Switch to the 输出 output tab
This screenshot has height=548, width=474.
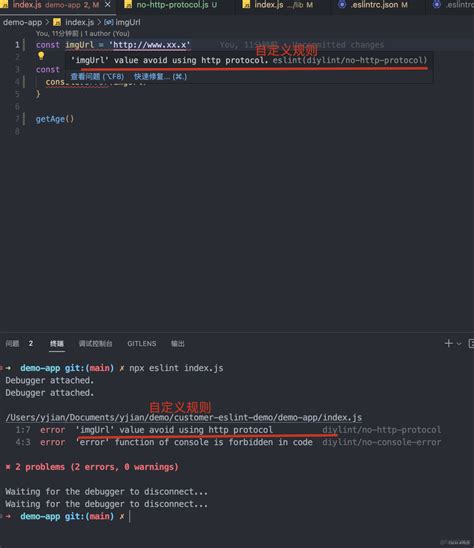(x=178, y=344)
